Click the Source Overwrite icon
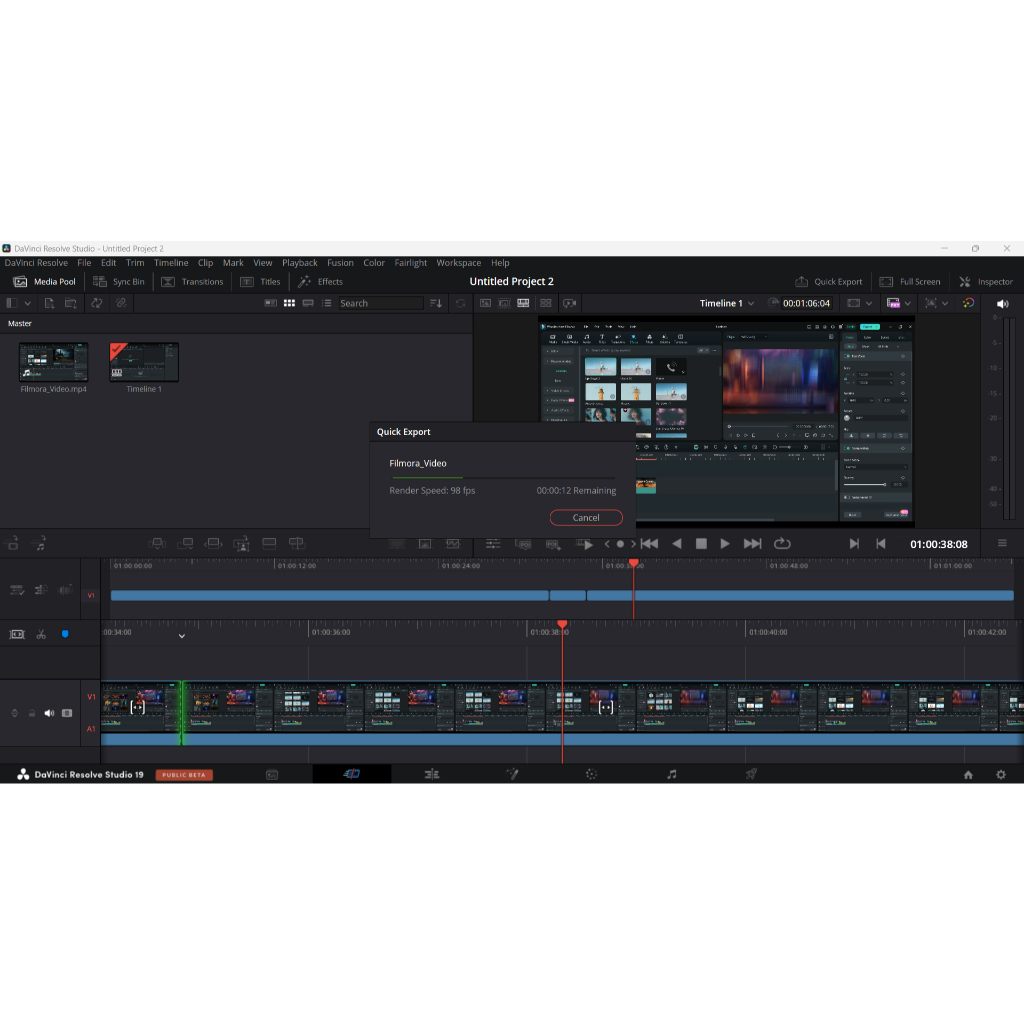Image resolution: width=1024 pixels, height=1024 pixels. (x=296, y=543)
